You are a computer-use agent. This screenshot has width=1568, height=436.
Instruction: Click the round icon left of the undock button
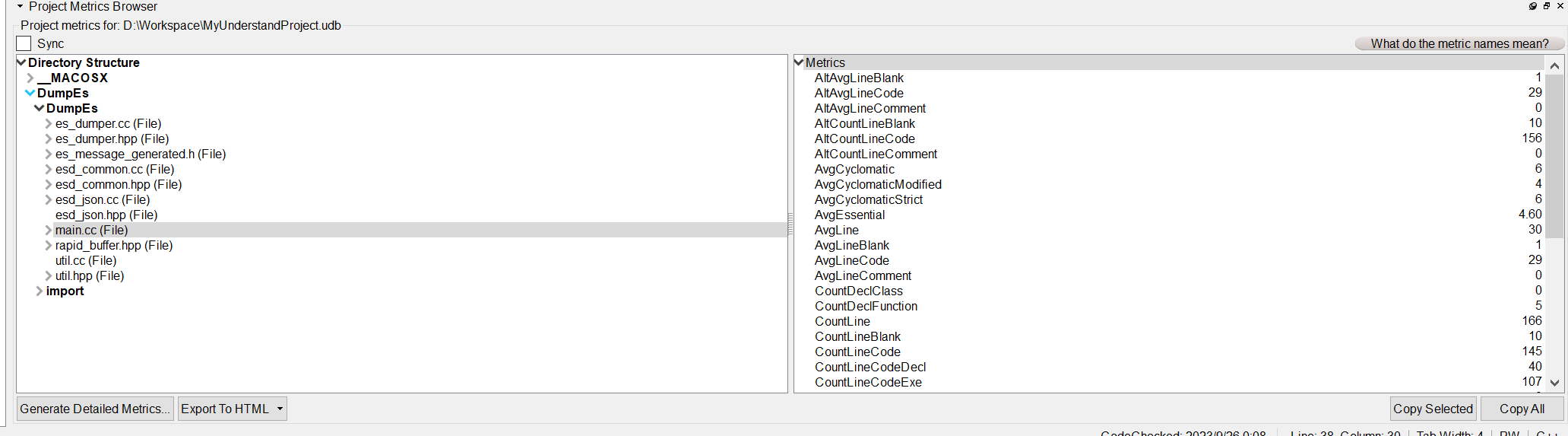point(1533,6)
